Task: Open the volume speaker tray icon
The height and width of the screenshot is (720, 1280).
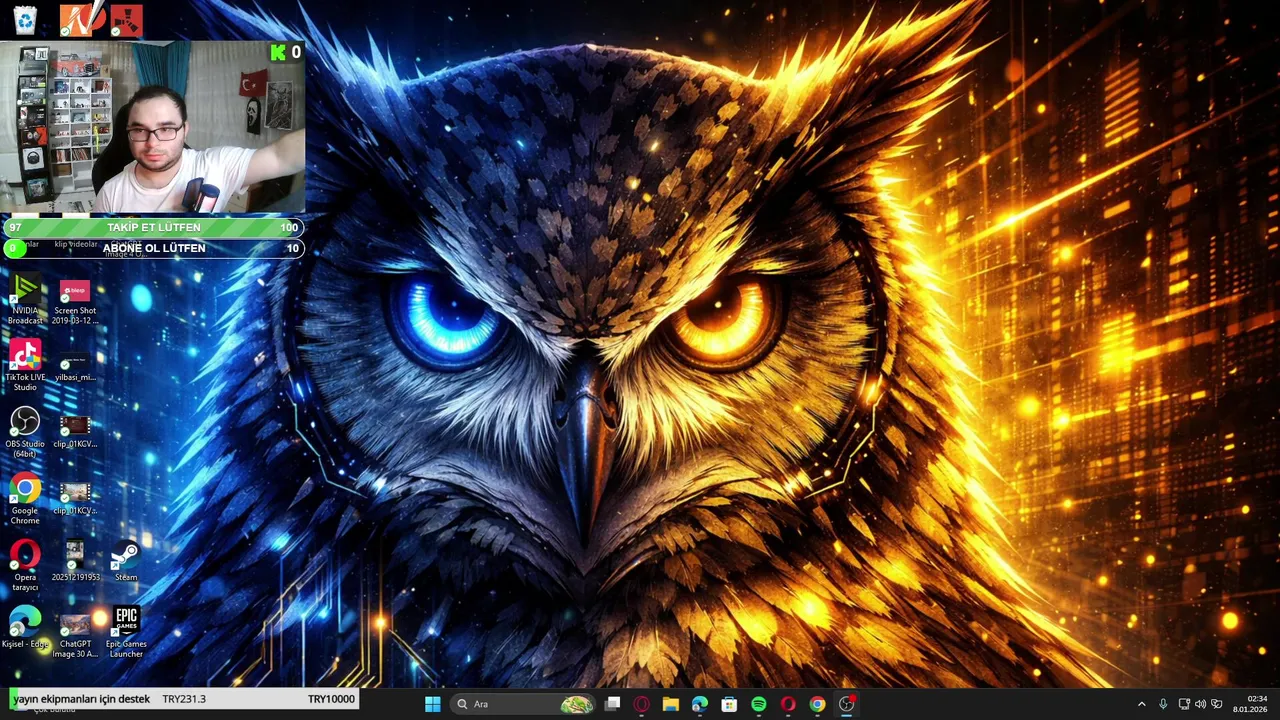Action: pos(1200,704)
